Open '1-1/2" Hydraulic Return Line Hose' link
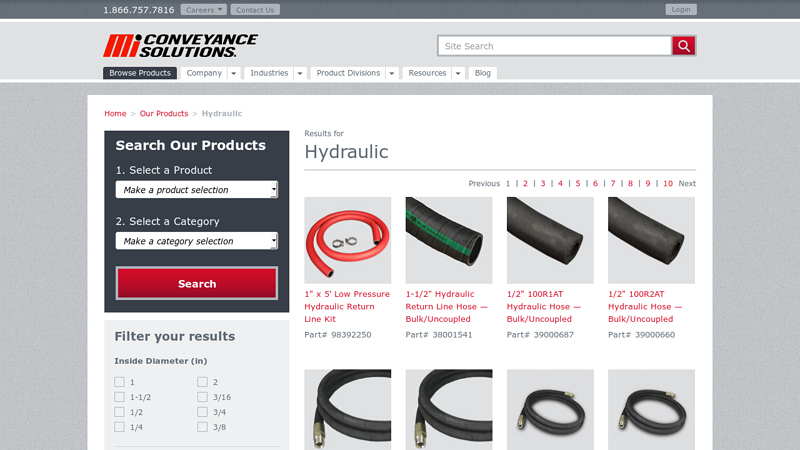The image size is (800, 450). click(446, 306)
